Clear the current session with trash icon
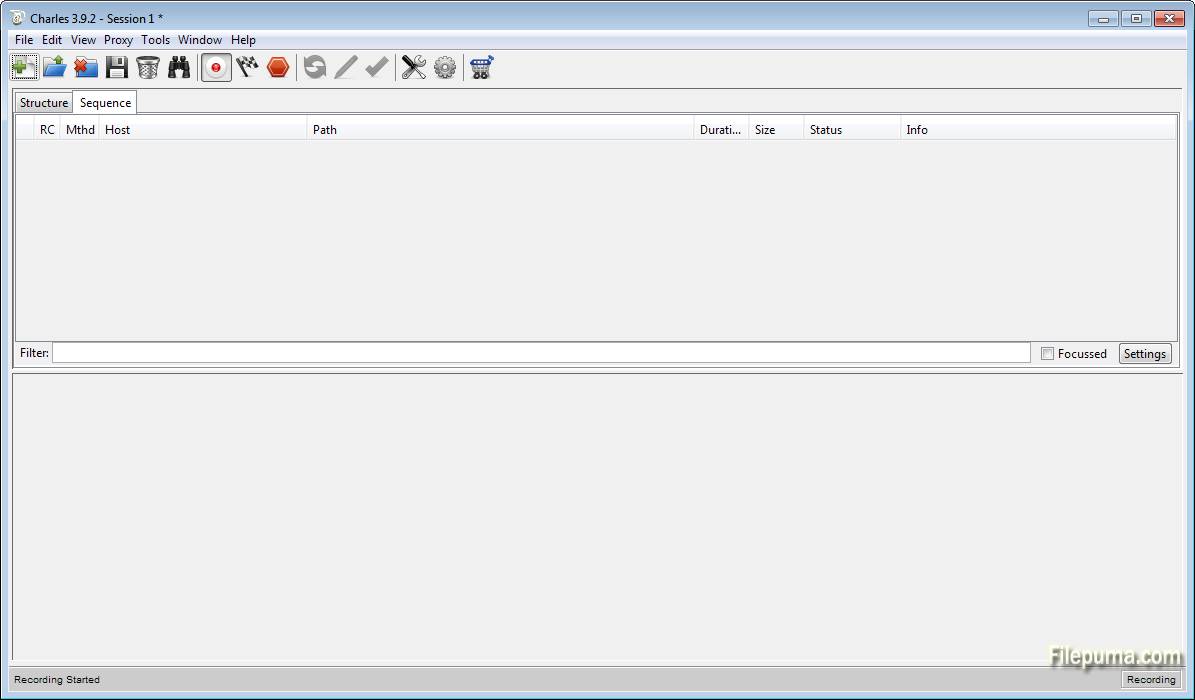1195x700 pixels. point(147,67)
